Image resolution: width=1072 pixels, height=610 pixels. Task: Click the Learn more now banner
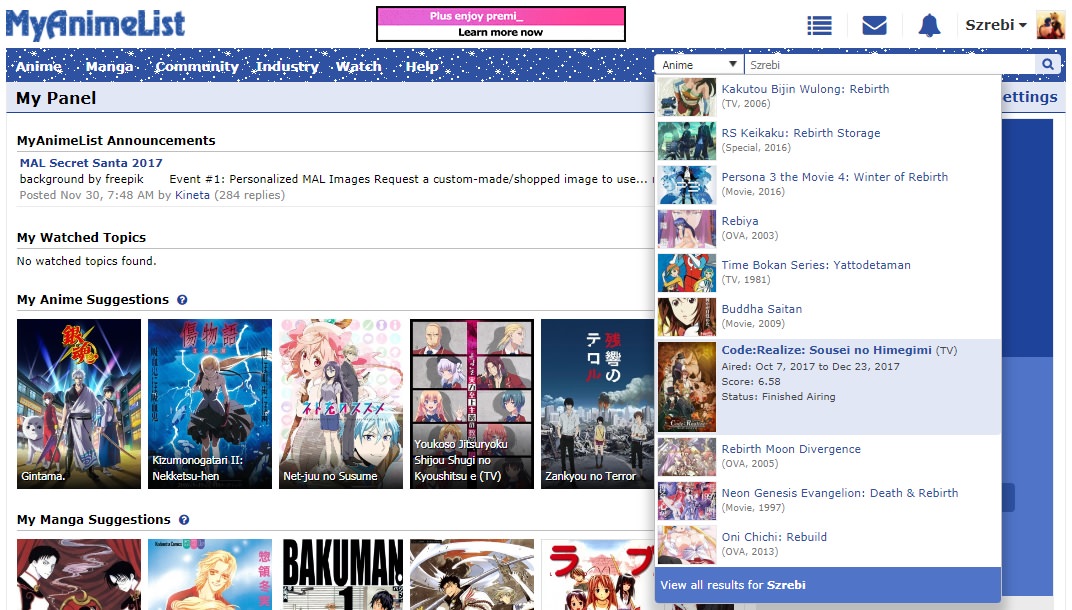click(500, 24)
